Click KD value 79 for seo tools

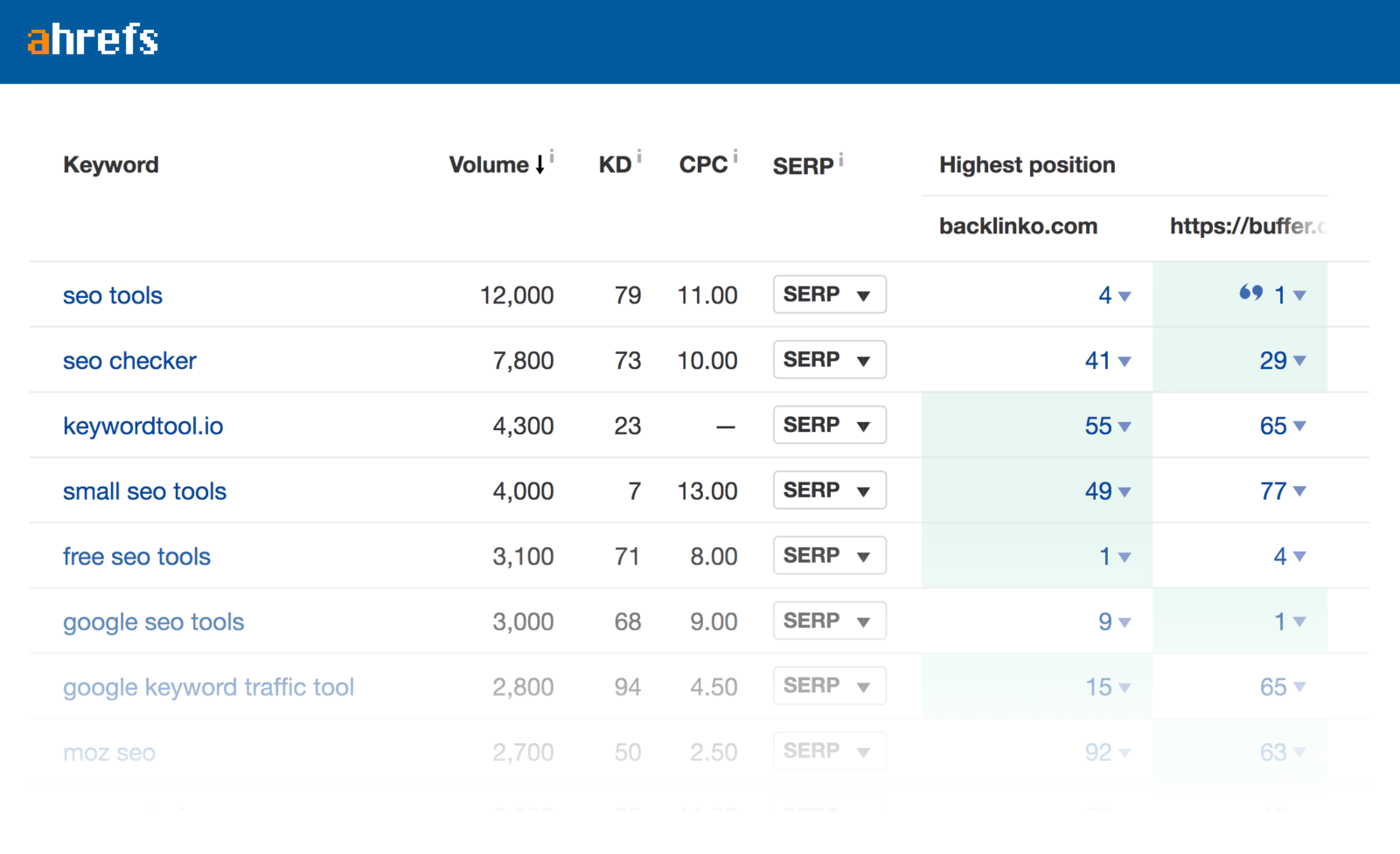click(x=627, y=295)
